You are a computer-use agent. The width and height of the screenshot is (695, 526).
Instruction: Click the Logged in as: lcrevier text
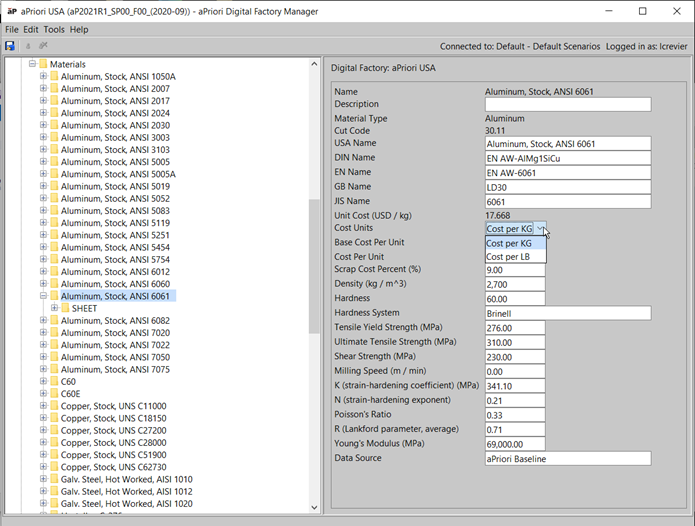647,46
